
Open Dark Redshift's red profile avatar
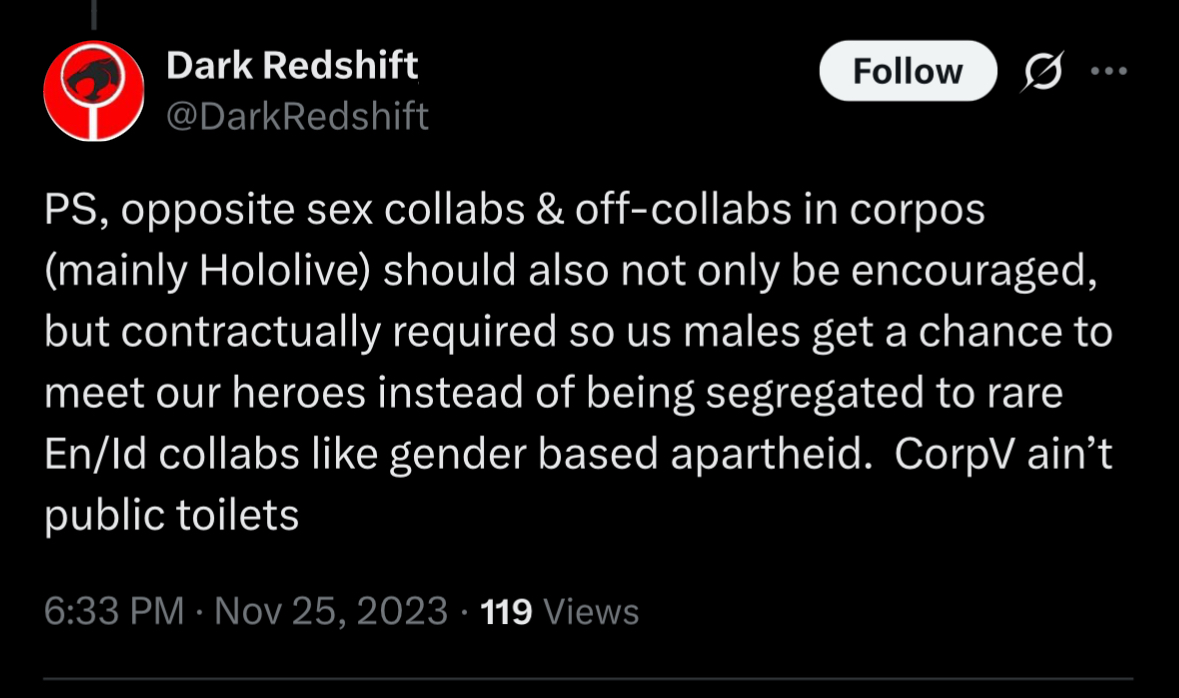[x=94, y=91]
